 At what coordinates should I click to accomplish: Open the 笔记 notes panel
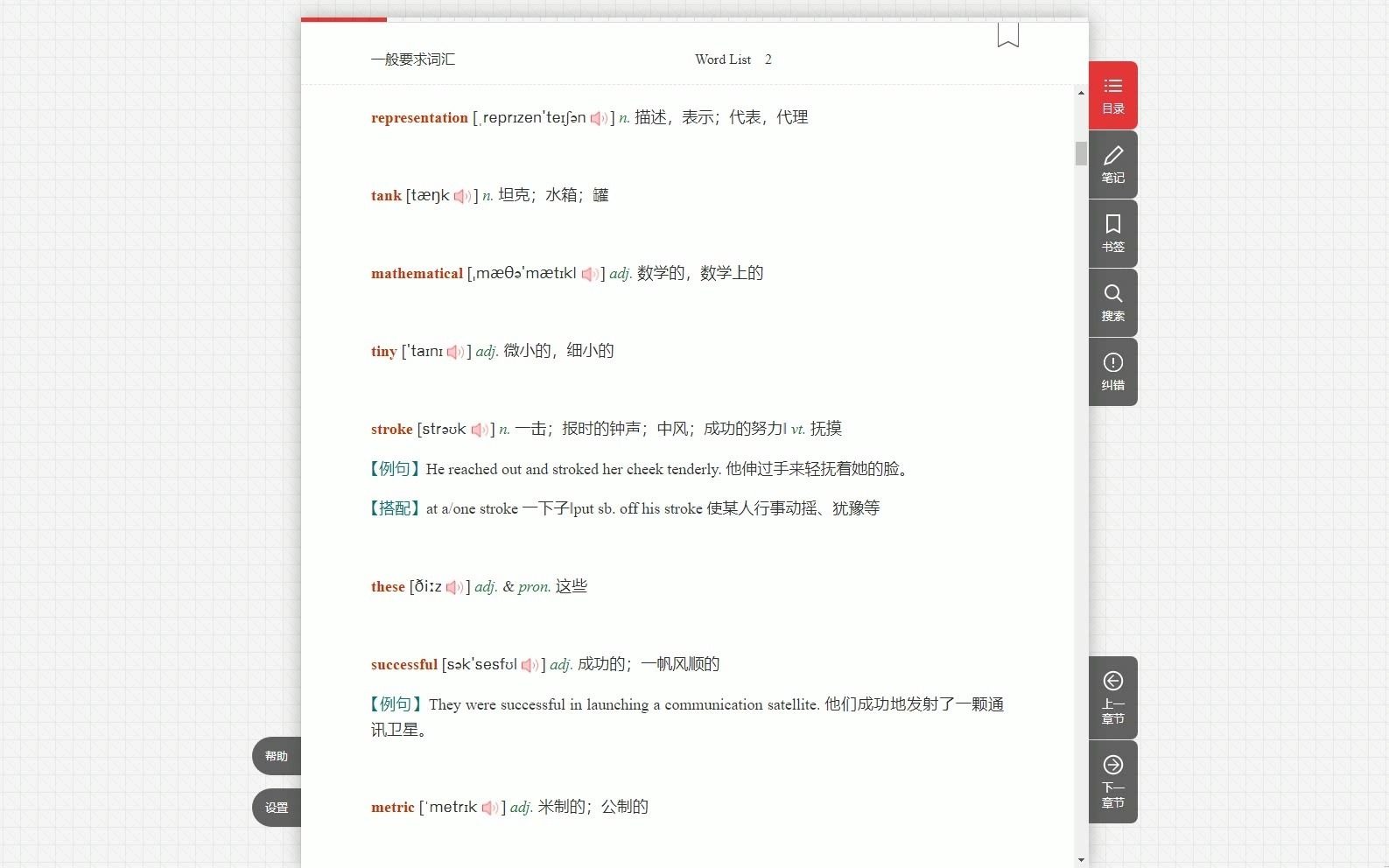coord(1113,164)
